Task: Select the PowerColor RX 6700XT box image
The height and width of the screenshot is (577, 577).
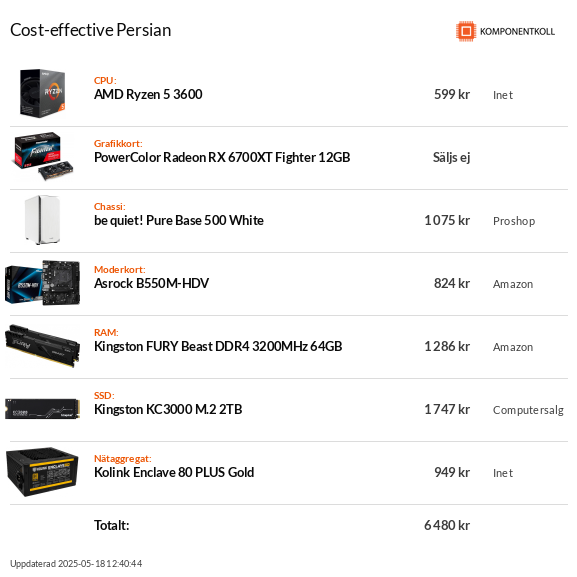Action: pyautogui.click(x=43, y=156)
